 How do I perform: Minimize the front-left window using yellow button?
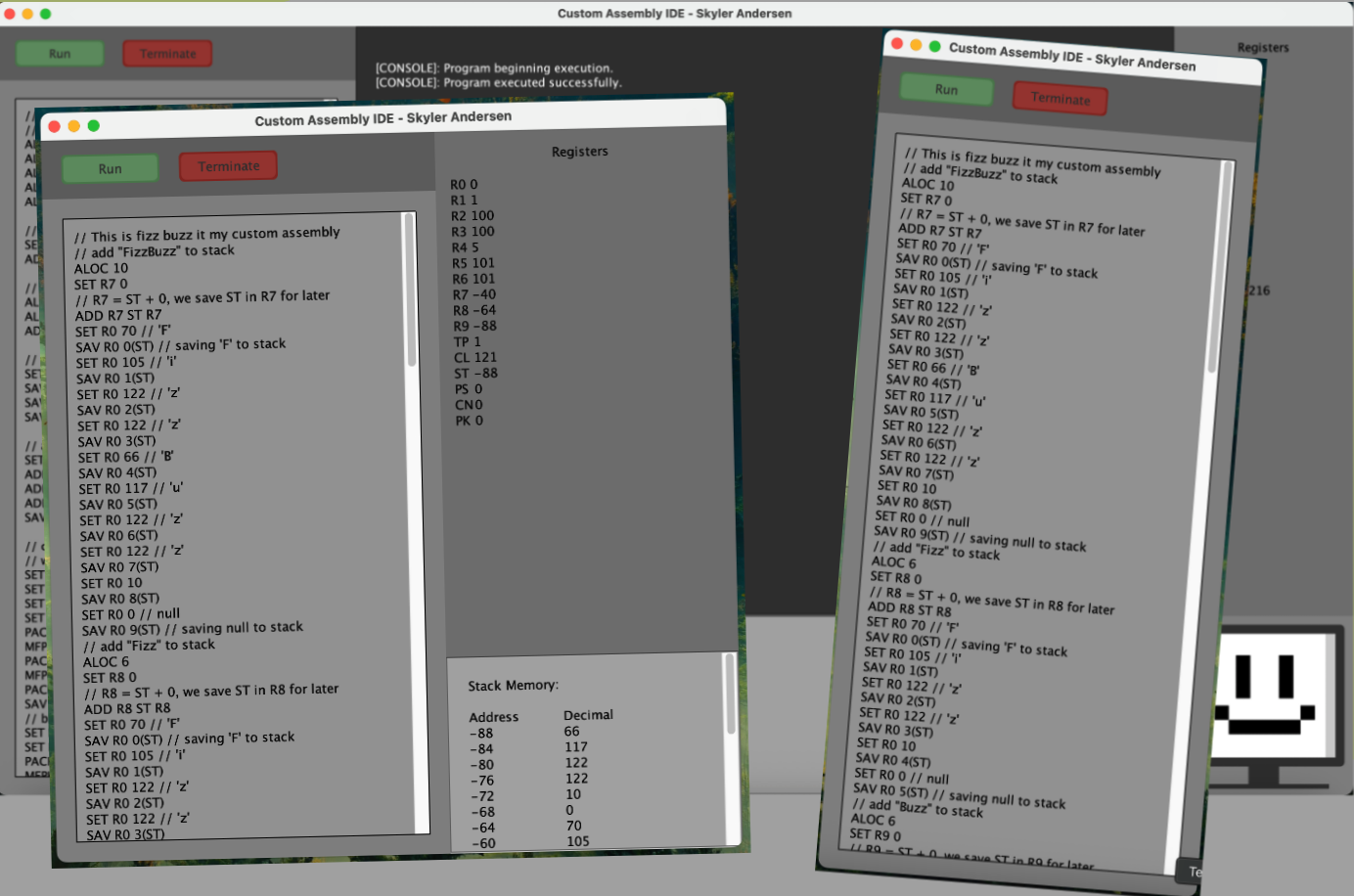(x=74, y=126)
